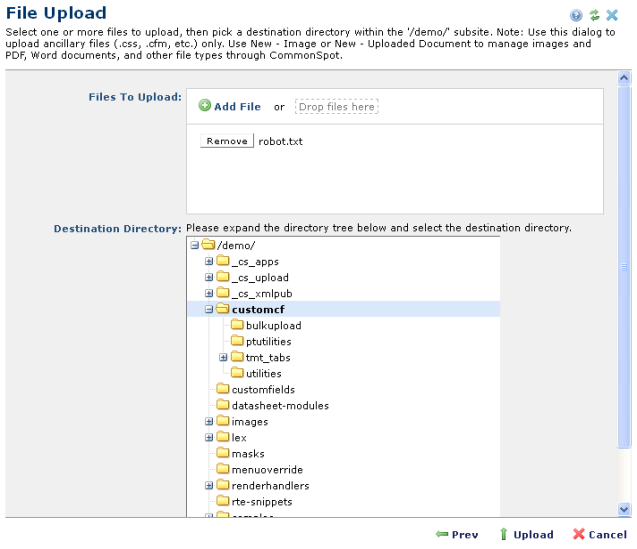This screenshot has width=637, height=549.
Task: Click the Upload button
Action: point(526,535)
